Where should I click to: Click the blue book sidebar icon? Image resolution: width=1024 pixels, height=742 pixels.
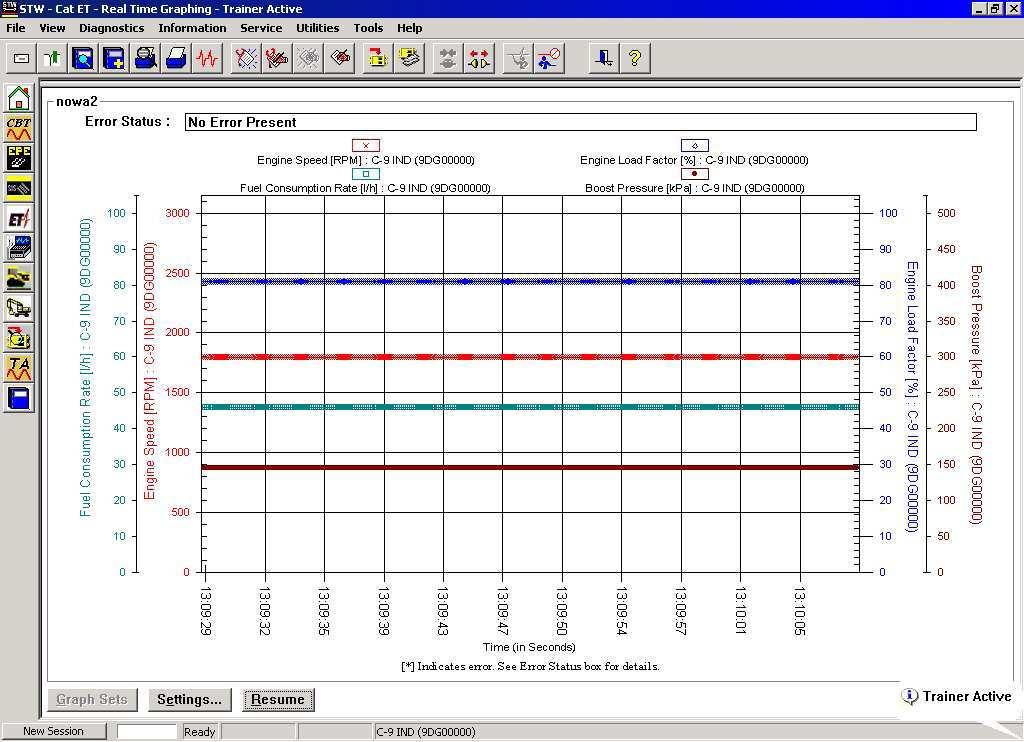tap(19, 398)
